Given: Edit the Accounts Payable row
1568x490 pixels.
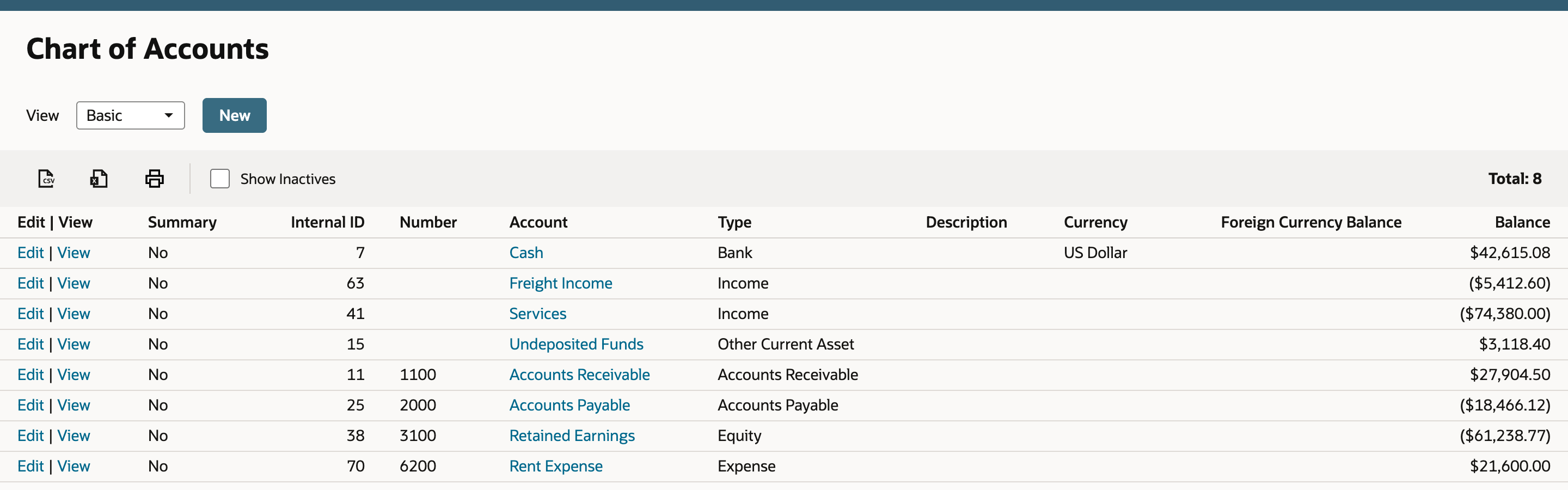Looking at the screenshot, I should 30,405.
